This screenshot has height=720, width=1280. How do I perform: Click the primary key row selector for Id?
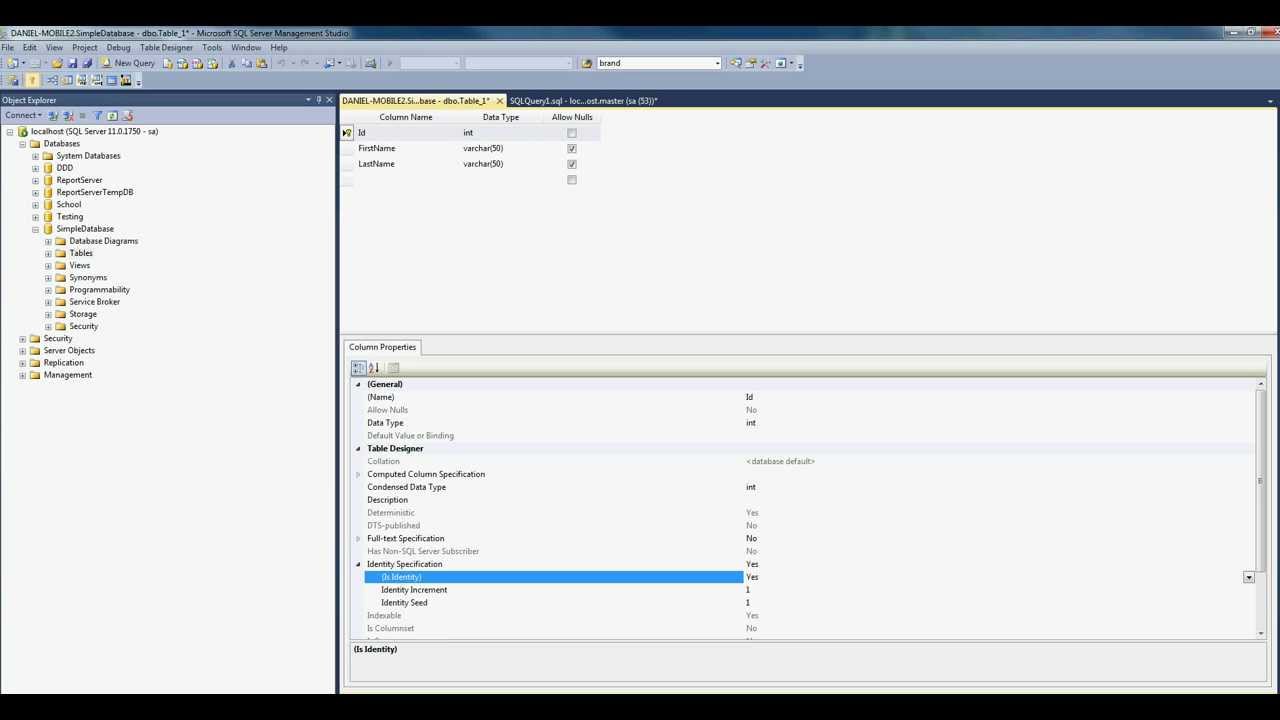[347, 133]
